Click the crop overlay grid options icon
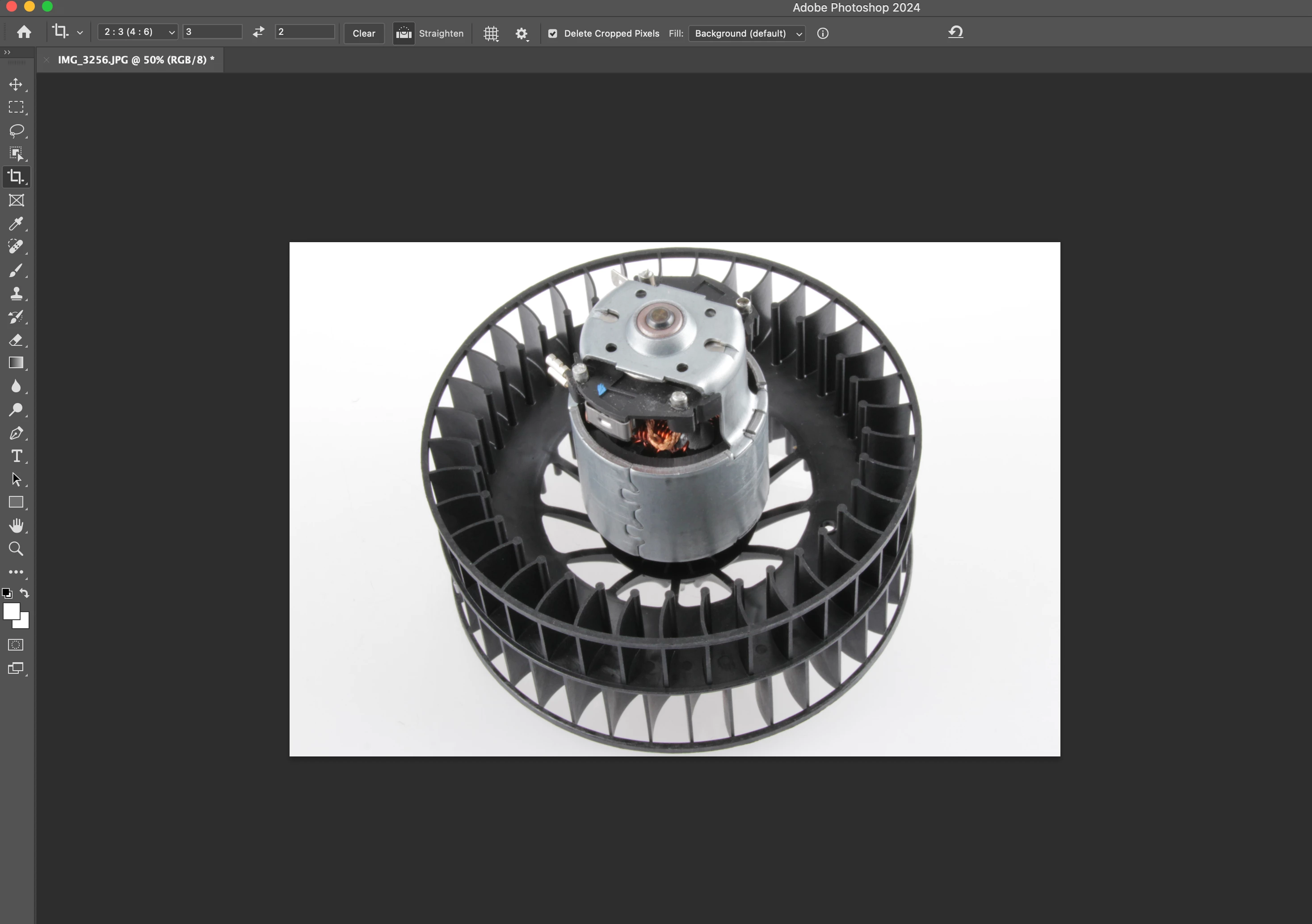1312x924 pixels. 491,33
